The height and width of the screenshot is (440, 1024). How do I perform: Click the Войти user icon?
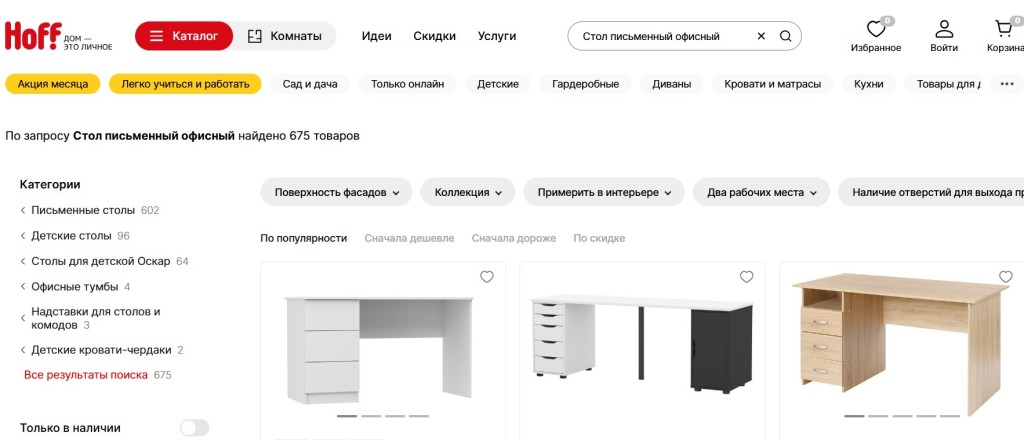click(944, 35)
